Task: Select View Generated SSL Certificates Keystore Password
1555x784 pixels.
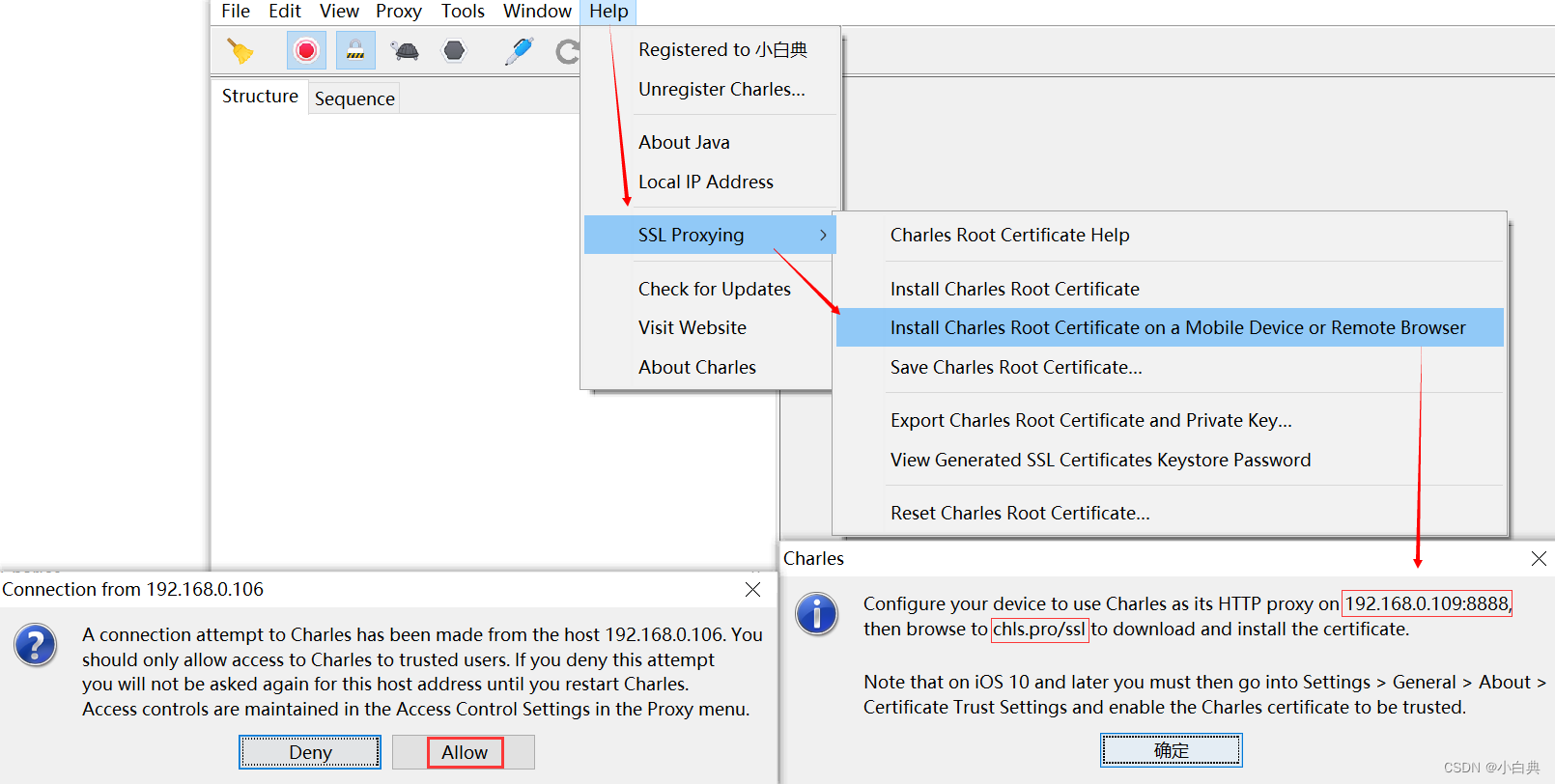Action: (1170, 461)
